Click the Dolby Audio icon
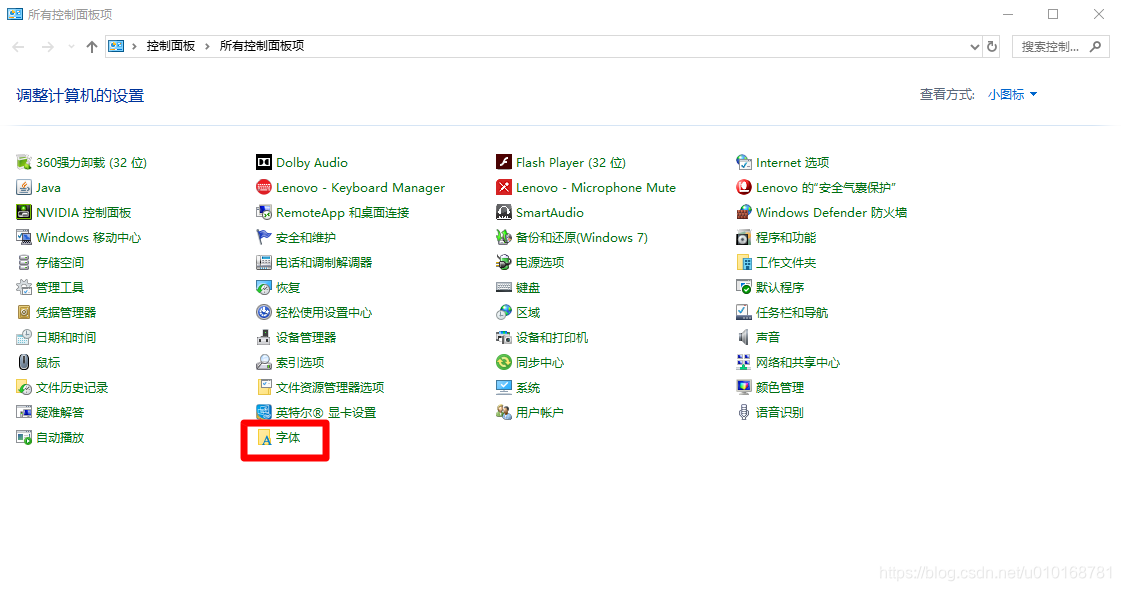 [x=264, y=162]
